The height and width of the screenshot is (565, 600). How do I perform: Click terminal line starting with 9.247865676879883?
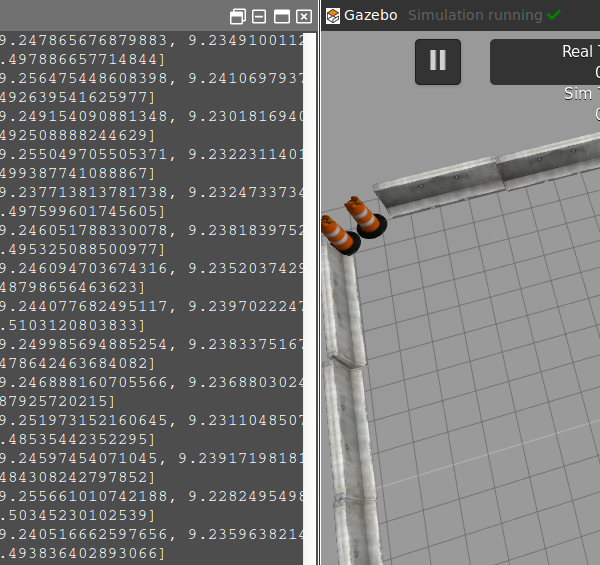(x=150, y=41)
